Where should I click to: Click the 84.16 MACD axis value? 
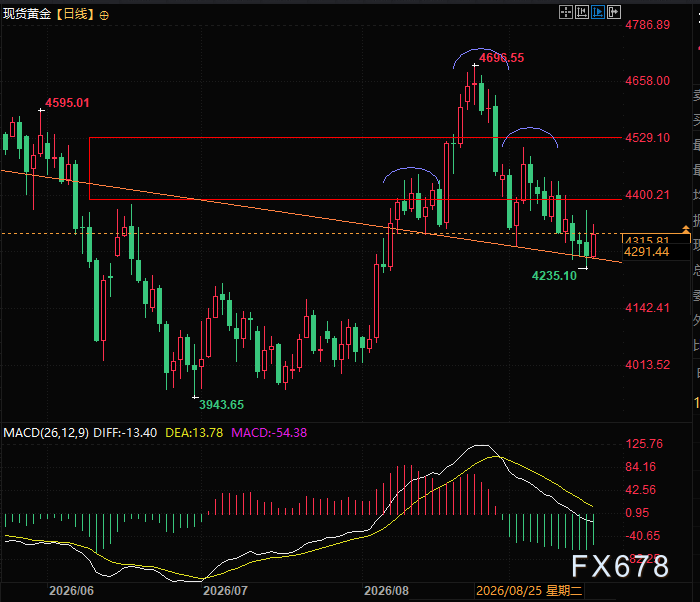pos(641,467)
